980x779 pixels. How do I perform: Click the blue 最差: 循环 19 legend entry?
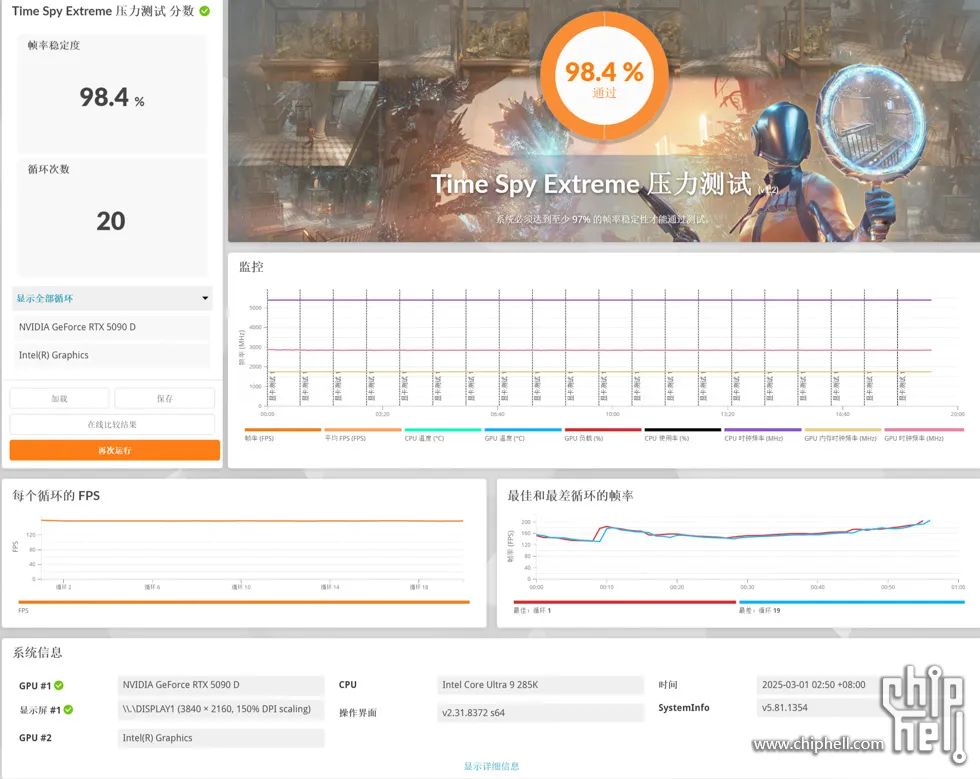pos(851,606)
